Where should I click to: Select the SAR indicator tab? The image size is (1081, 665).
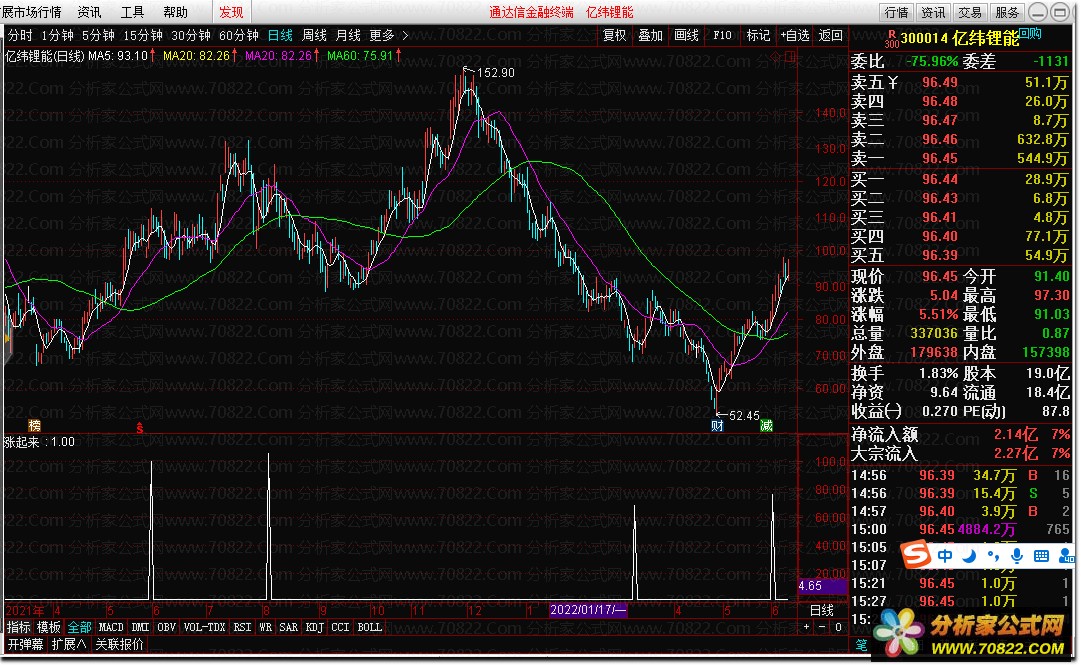tap(288, 627)
